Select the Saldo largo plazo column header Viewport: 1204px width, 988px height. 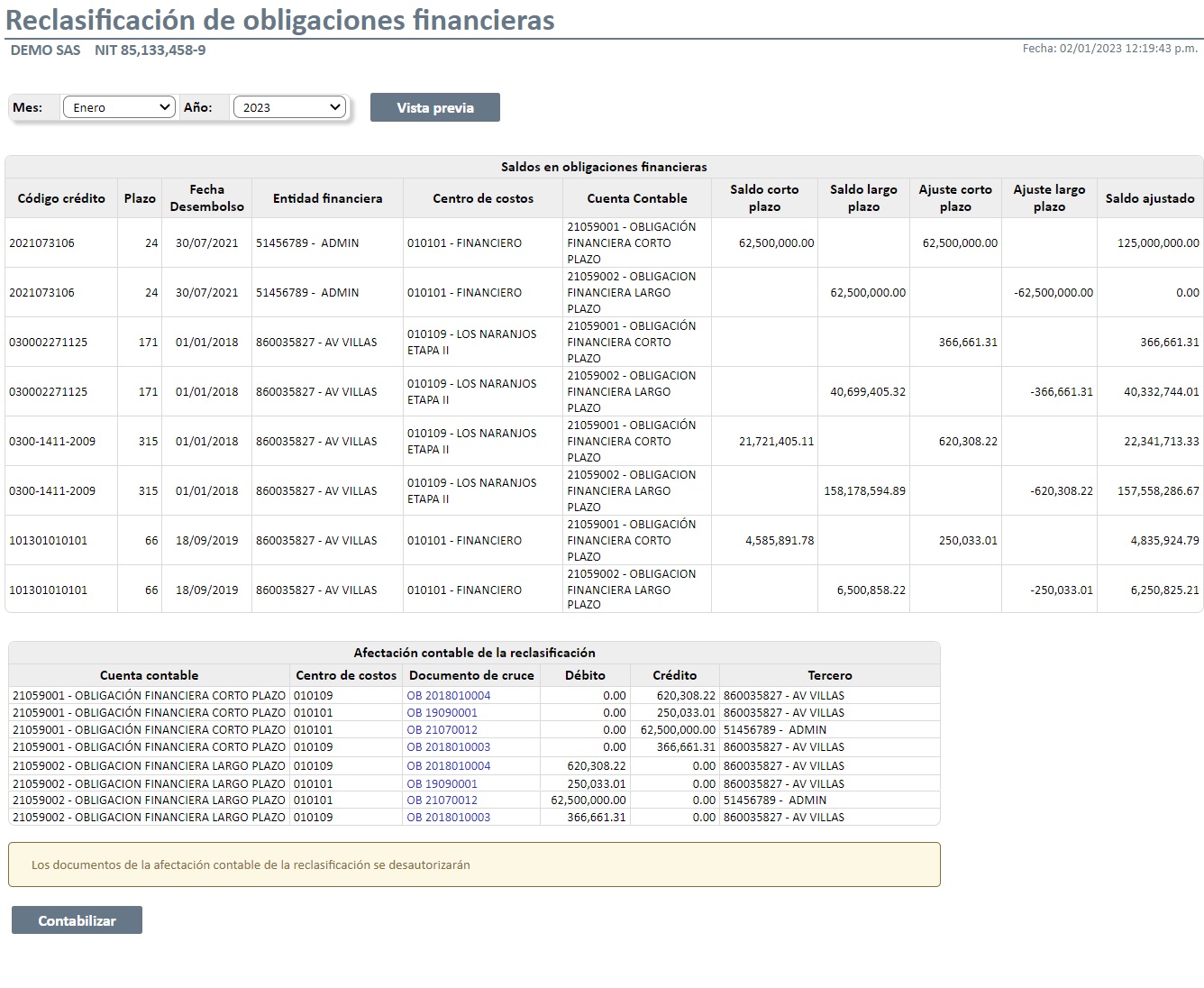pos(863,198)
